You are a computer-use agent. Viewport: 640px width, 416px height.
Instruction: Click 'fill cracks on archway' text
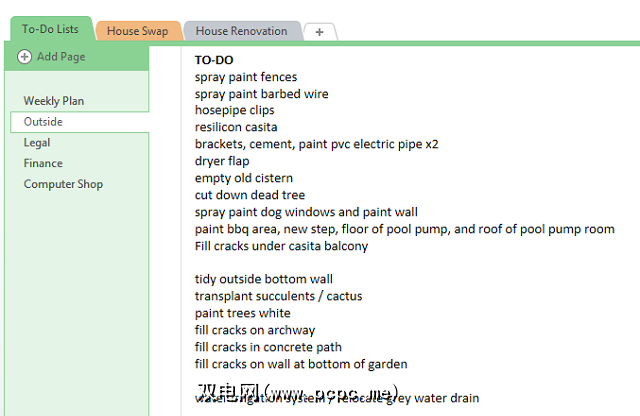255,330
